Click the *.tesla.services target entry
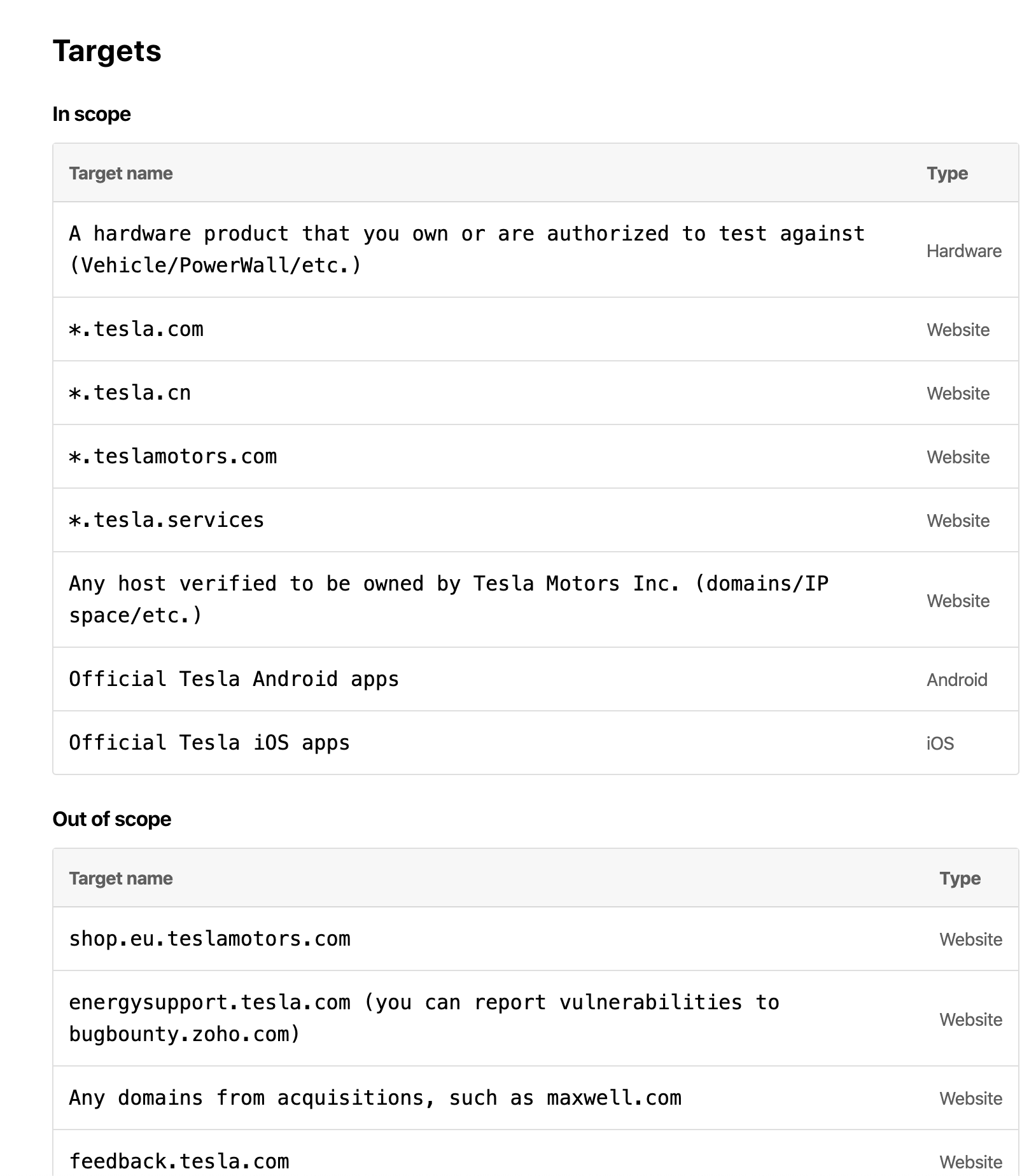This screenshot has width=1036, height=1176. (167, 520)
